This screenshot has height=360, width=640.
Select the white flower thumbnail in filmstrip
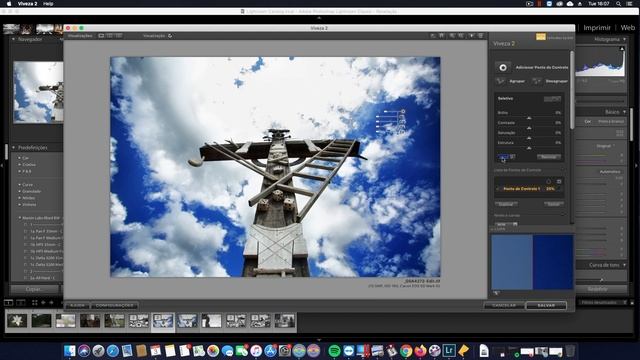tap(17, 321)
